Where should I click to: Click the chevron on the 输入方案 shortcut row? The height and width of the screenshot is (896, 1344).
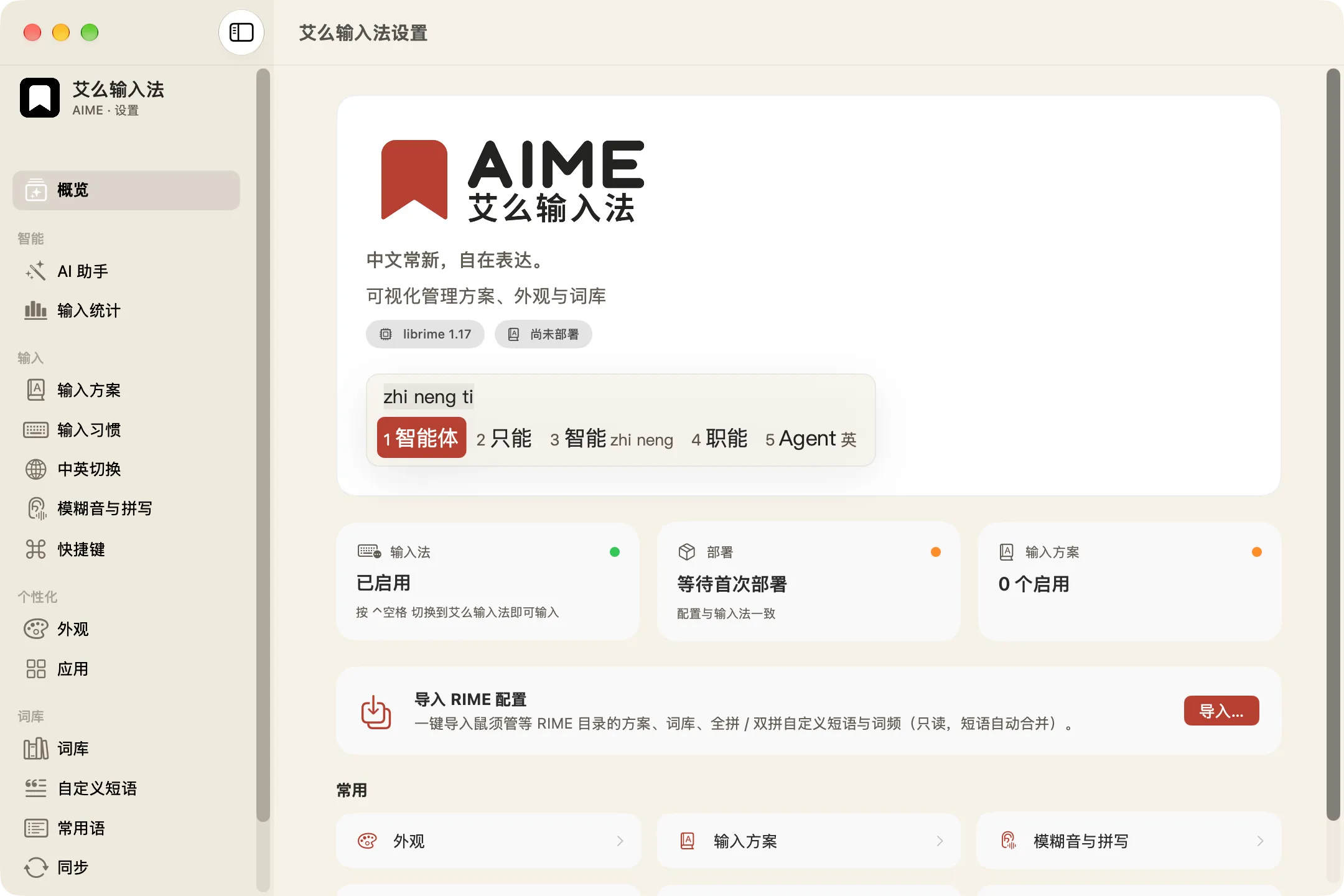[940, 841]
